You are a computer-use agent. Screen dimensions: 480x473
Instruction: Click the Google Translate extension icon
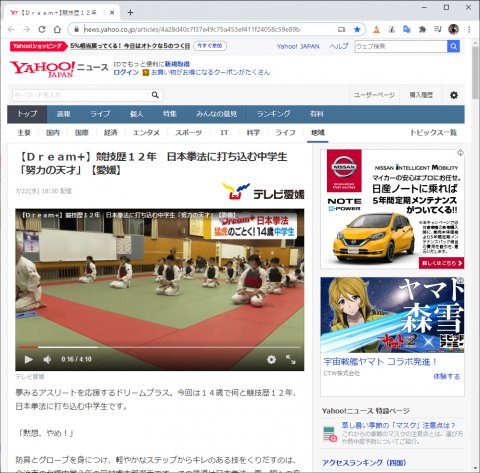click(407, 29)
